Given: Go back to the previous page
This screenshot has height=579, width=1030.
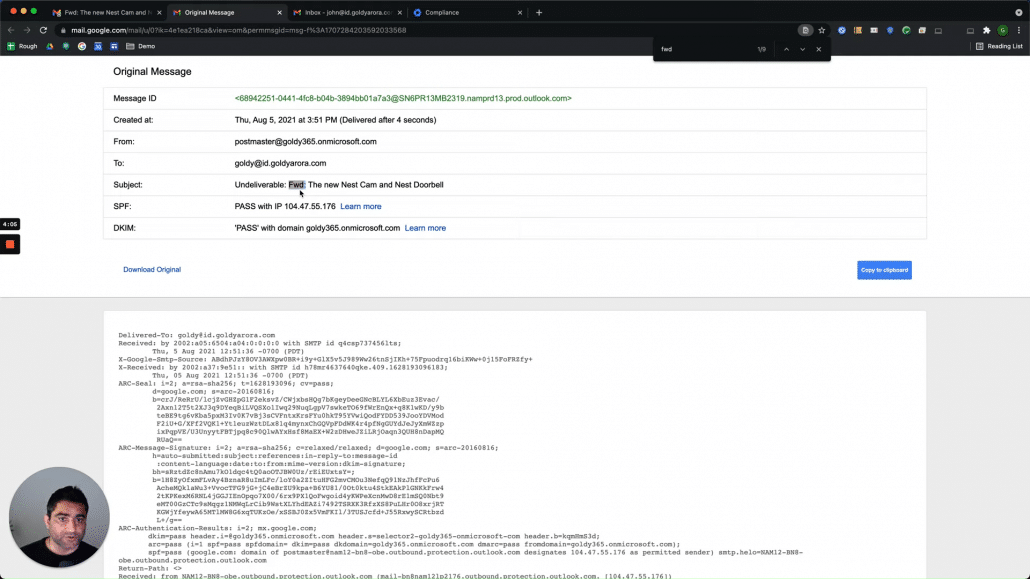Looking at the screenshot, I should pyautogui.click(x=11, y=30).
